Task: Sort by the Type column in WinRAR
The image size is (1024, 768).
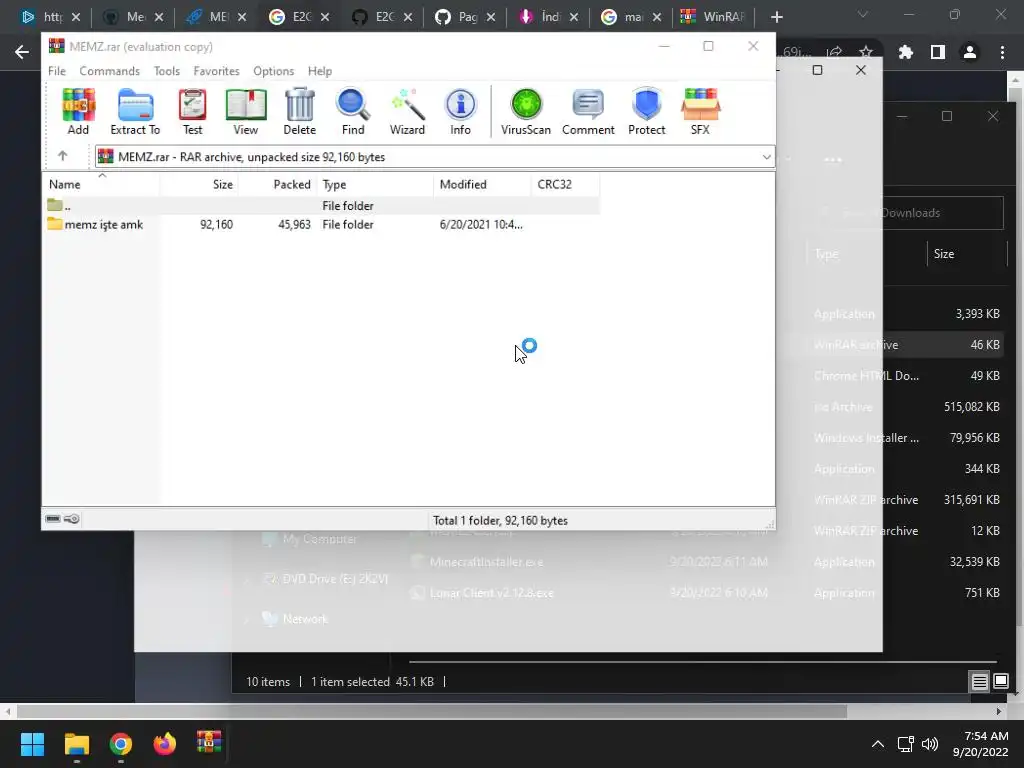Action: [375, 184]
